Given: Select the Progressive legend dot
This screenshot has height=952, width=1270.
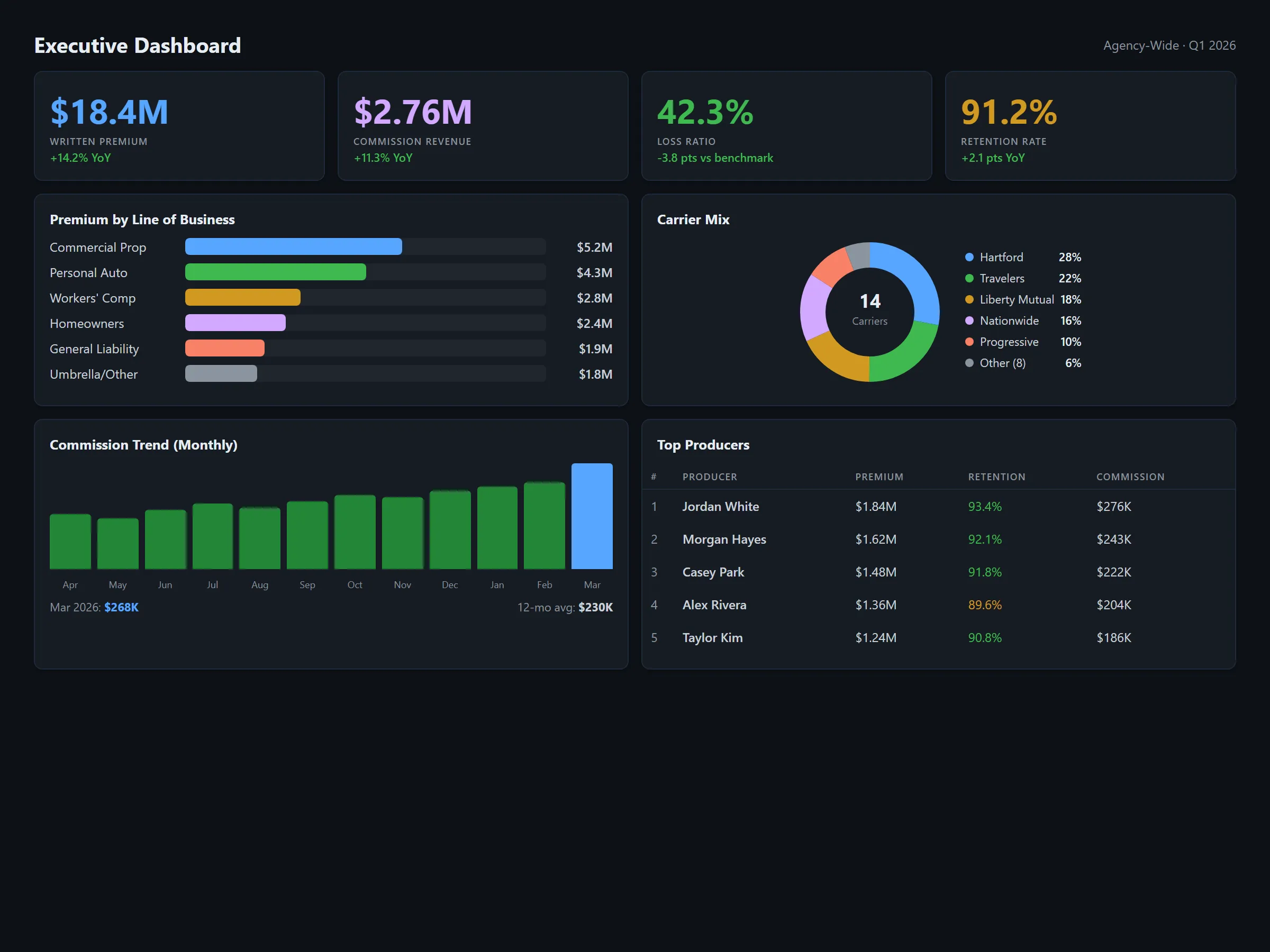Looking at the screenshot, I should pyautogui.click(x=969, y=342).
